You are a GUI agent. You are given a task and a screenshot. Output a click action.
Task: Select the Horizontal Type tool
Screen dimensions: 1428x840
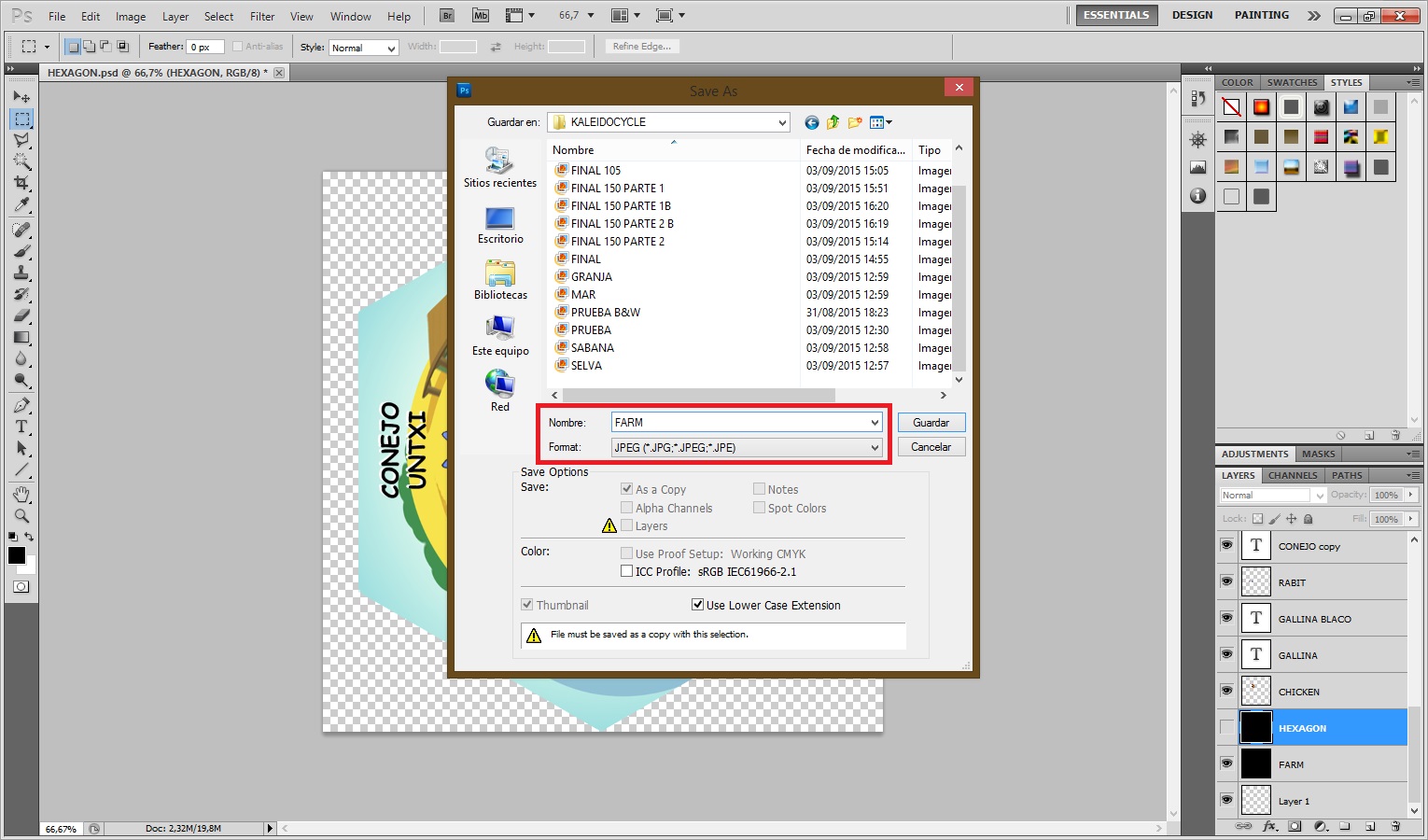(21, 427)
